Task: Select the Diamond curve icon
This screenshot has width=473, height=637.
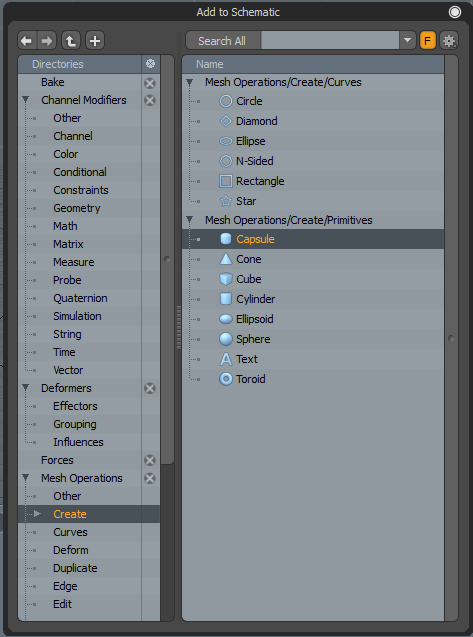Action: point(226,121)
